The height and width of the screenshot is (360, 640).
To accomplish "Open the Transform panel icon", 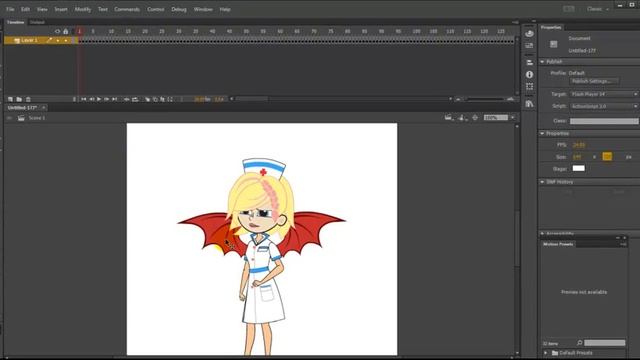I will click(529, 87).
